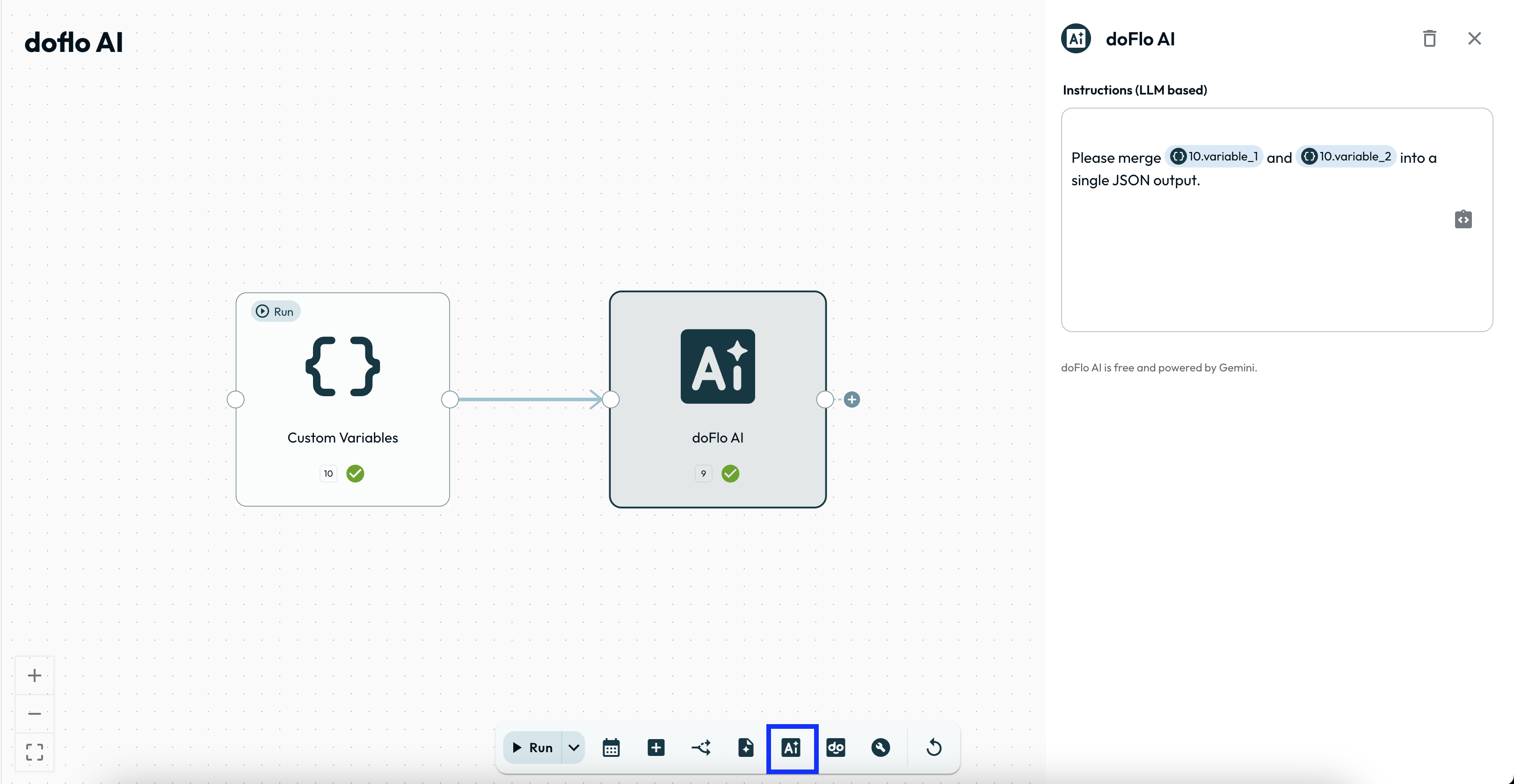Zoom out the canvas with minus
This screenshot has width=1514, height=784.
coord(35,713)
